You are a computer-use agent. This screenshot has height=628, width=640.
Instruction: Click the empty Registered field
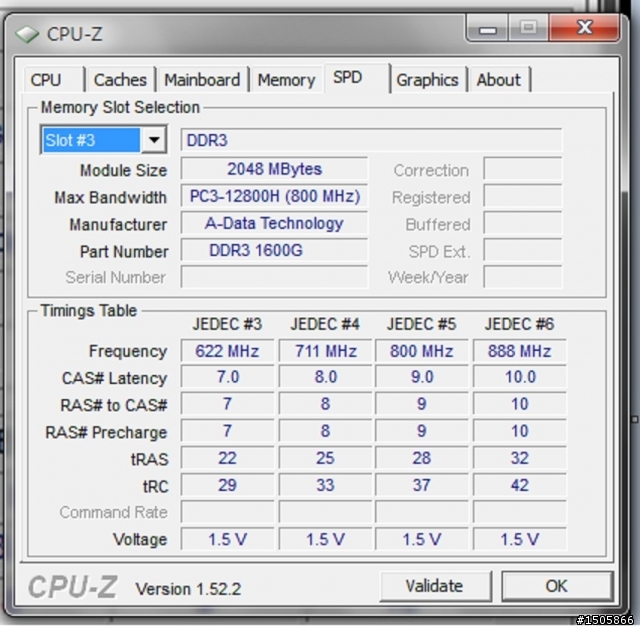pyautogui.click(x=522, y=196)
